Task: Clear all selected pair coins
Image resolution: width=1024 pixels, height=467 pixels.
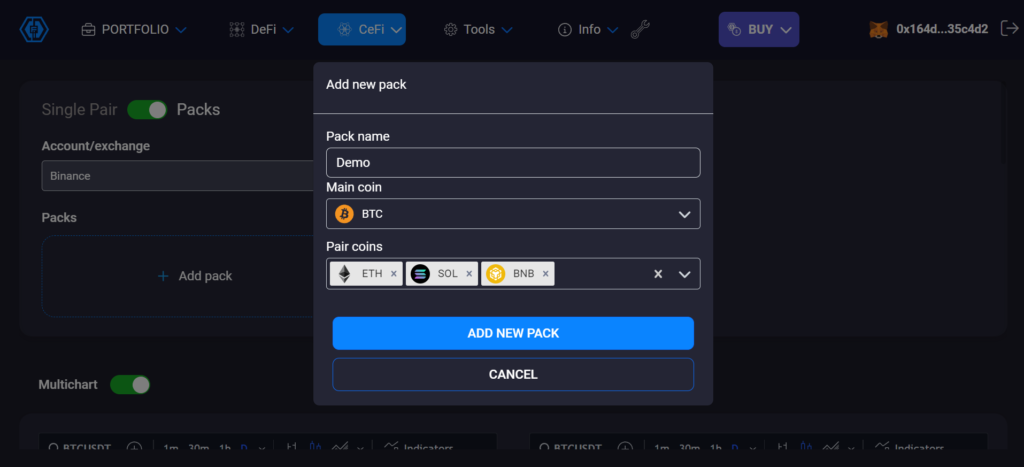Action: coord(658,274)
